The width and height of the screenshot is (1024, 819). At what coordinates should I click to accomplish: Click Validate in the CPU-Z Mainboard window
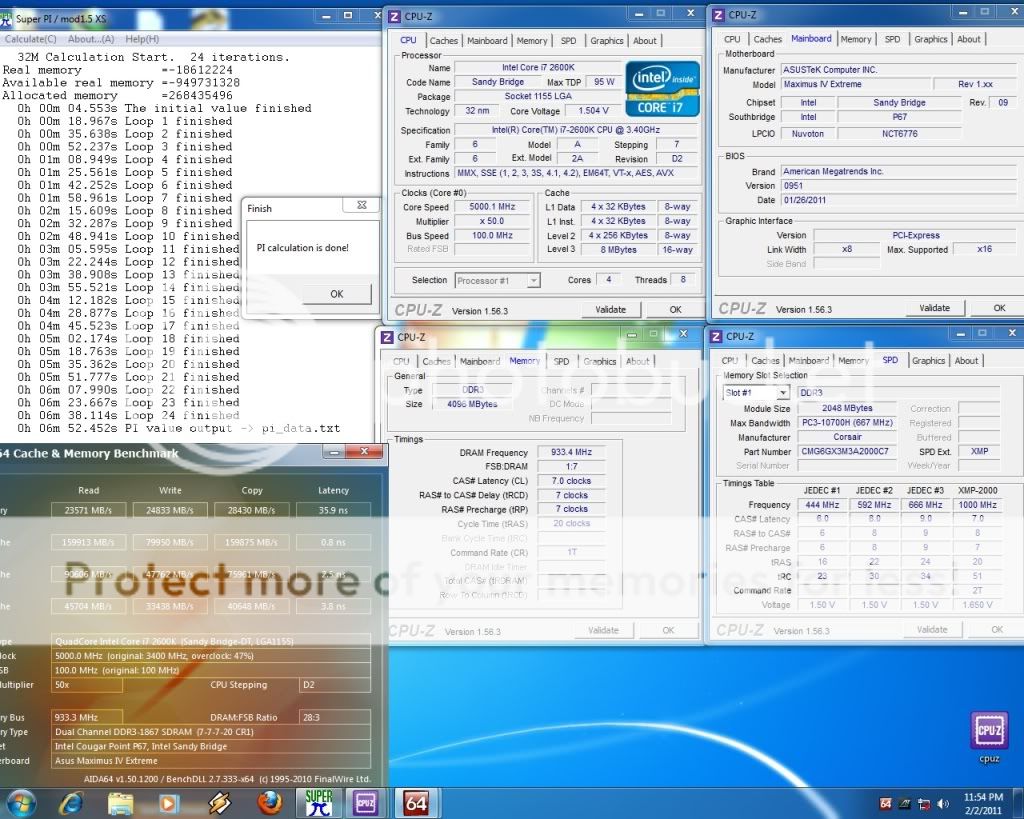pyautogui.click(x=935, y=308)
